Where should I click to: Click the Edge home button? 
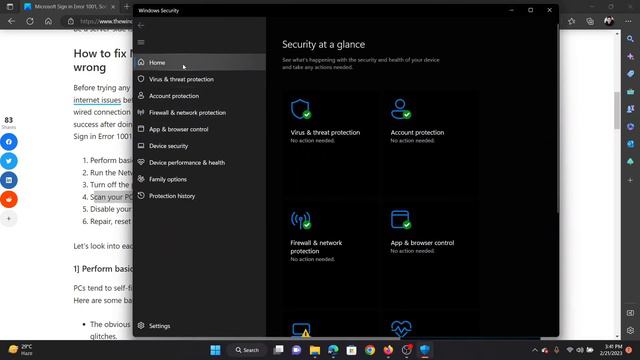coord(48,21)
